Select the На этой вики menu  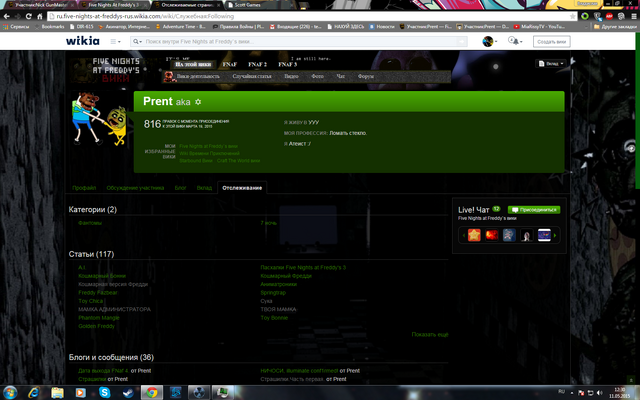[193, 64]
